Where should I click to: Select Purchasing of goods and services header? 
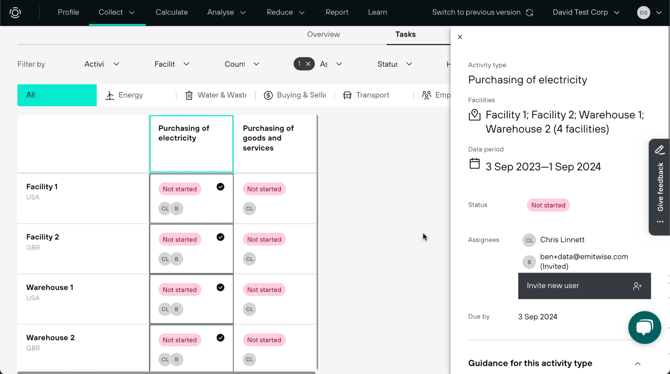click(275, 144)
